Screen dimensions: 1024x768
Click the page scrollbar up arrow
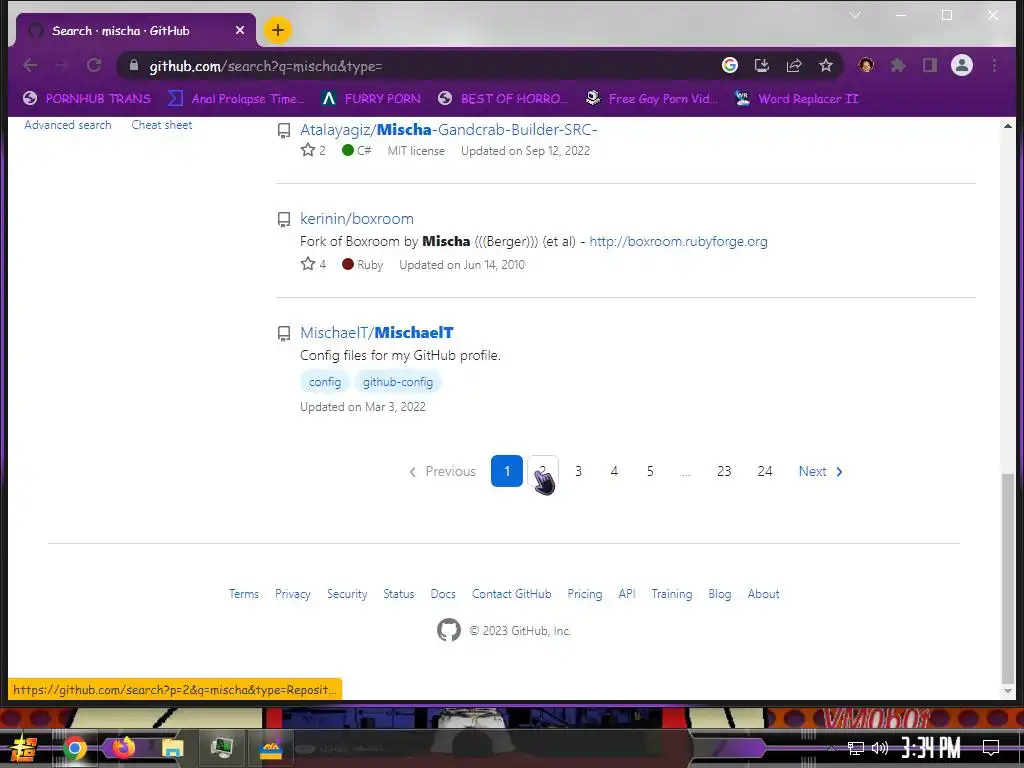pyautogui.click(x=1008, y=125)
